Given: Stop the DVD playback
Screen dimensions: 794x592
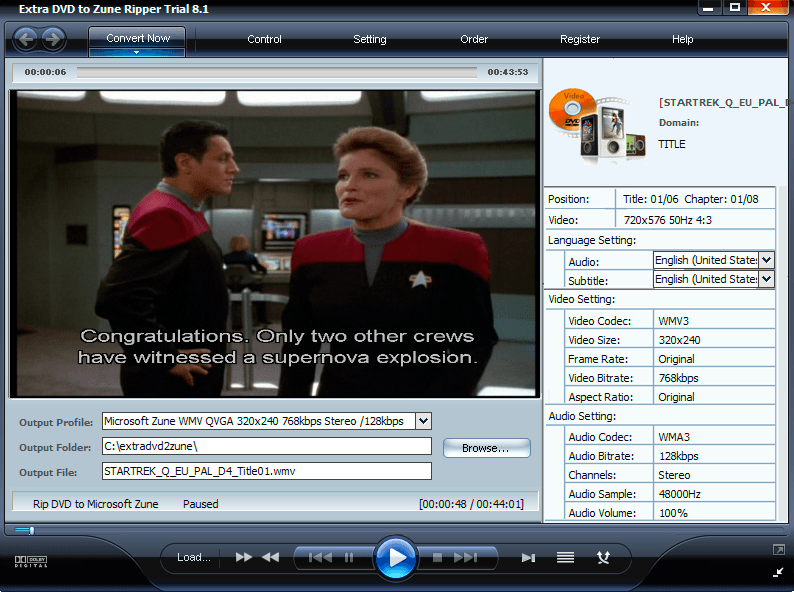Looking at the screenshot, I should (x=438, y=558).
